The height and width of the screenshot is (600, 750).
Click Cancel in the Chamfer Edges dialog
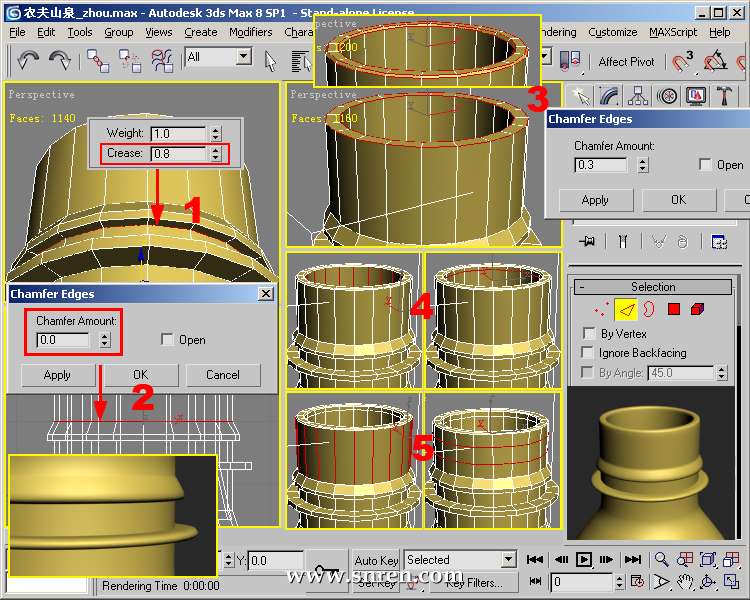pos(223,375)
